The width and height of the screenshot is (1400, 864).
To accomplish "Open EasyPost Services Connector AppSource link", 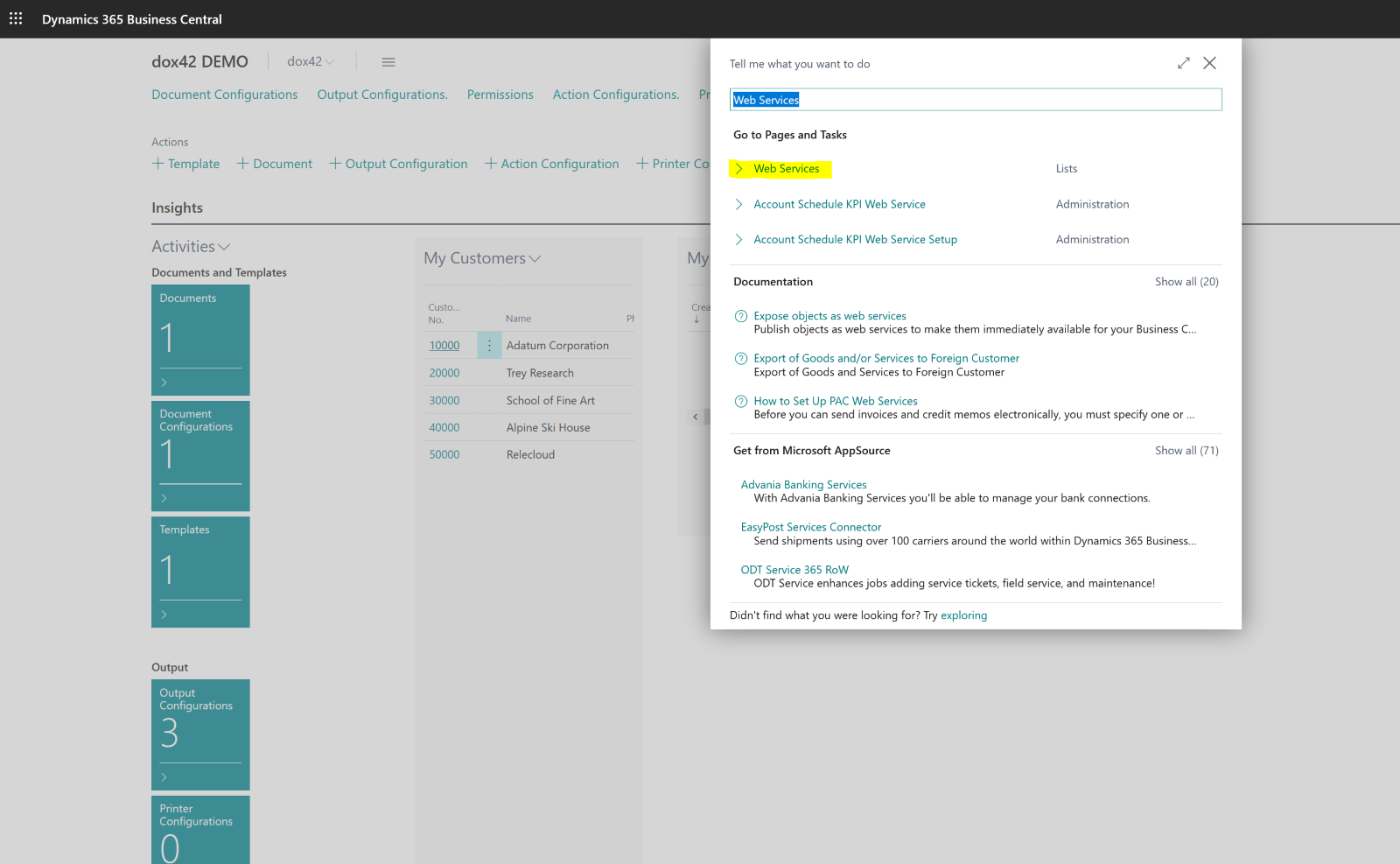I will [811, 527].
